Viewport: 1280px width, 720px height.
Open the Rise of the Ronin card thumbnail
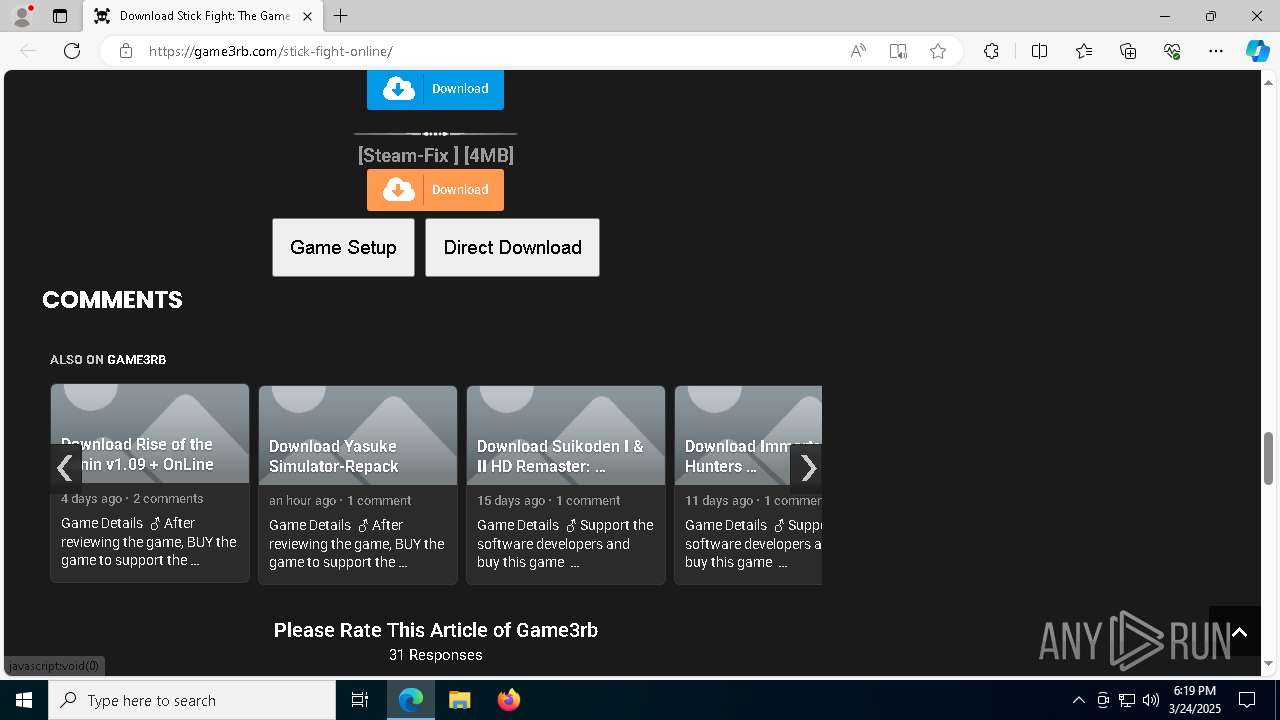click(150, 433)
